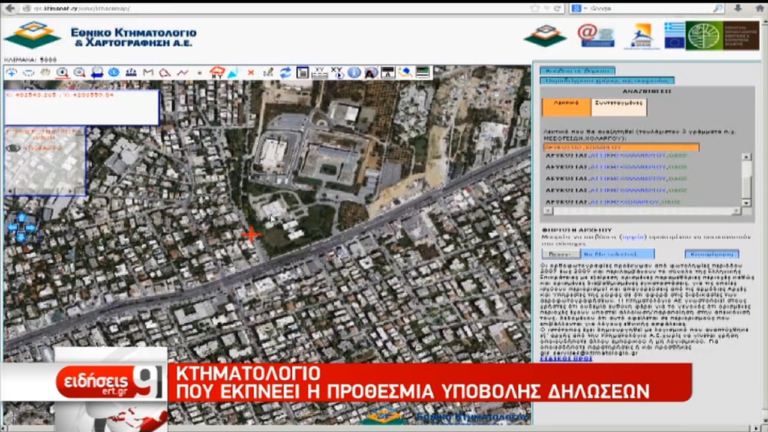Viewport: 768px width, 432px height.
Task: Toggle the eye icon in overview panel
Action: 13,148
